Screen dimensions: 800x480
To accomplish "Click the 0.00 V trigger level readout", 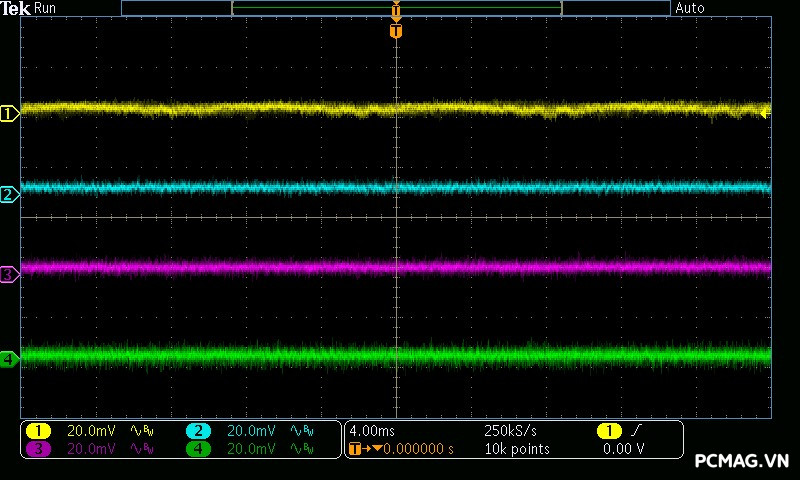I will (624, 449).
